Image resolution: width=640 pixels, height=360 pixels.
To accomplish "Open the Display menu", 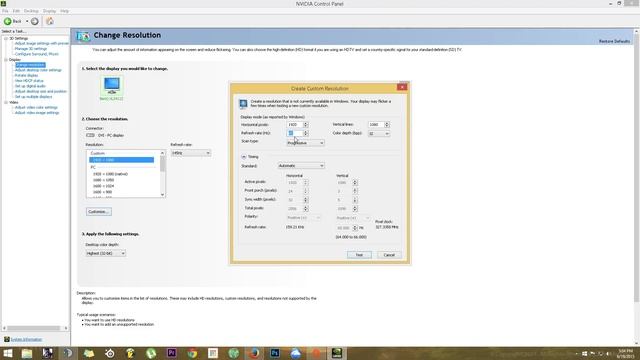I will [x=49, y=11].
